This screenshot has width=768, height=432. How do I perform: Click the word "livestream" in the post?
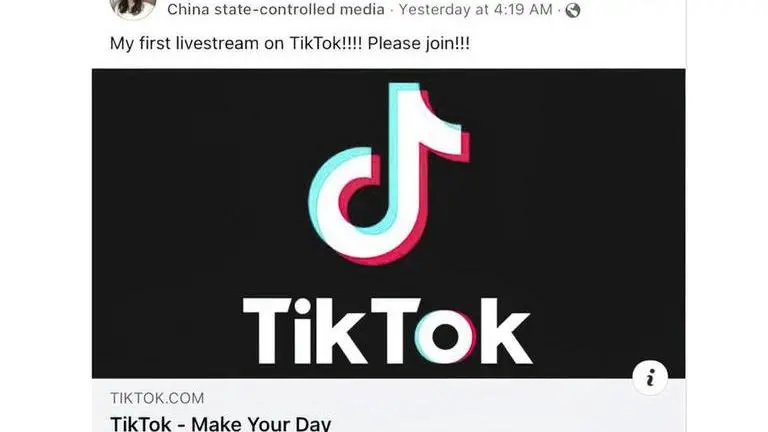coord(218,43)
